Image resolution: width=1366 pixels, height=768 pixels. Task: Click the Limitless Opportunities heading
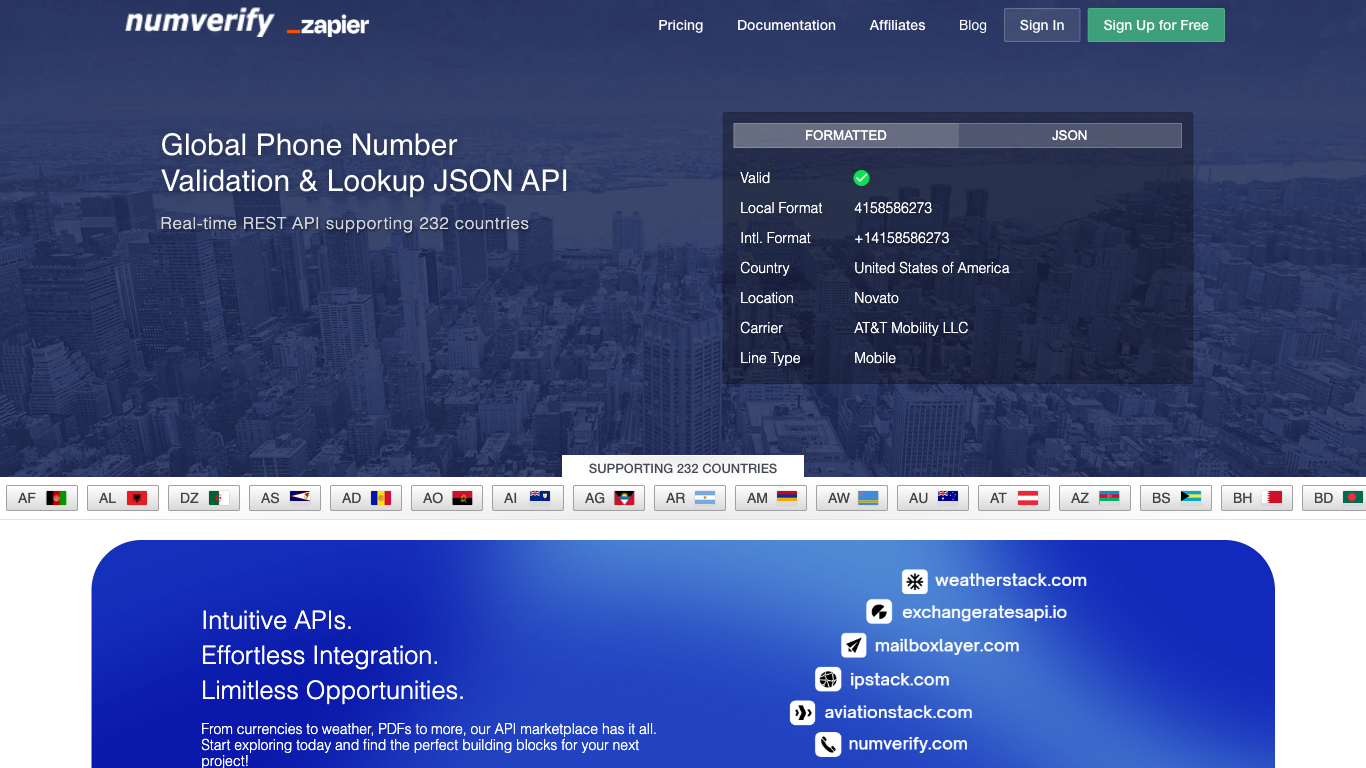(x=333, y=691)
